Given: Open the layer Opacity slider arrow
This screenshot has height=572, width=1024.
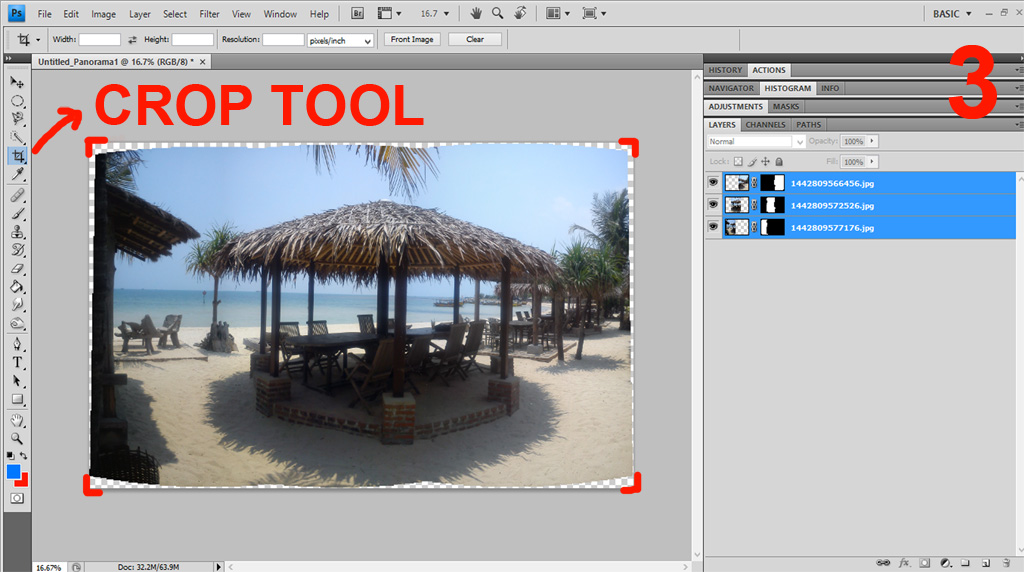Looking at the screenshot, I should [x=872, y=141].
